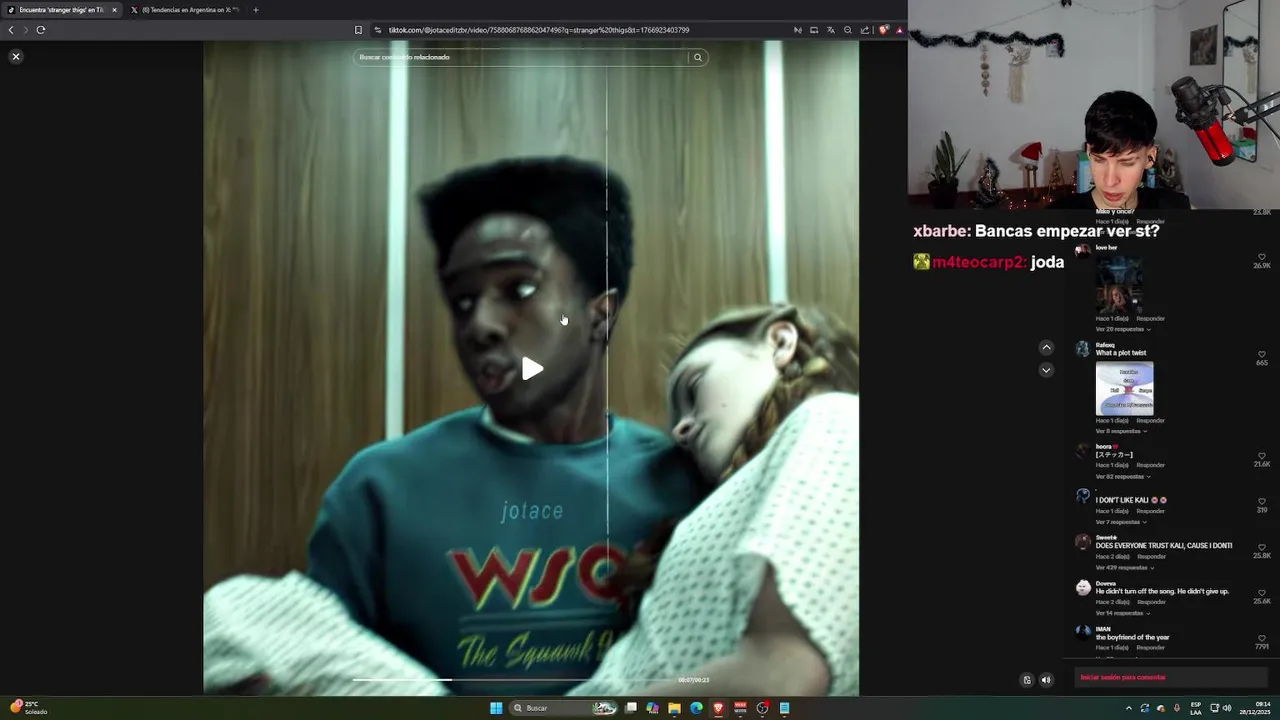Expand 'Ver 20 respuestas' replies
The image size is (1280, 720).
[1122, 329]
